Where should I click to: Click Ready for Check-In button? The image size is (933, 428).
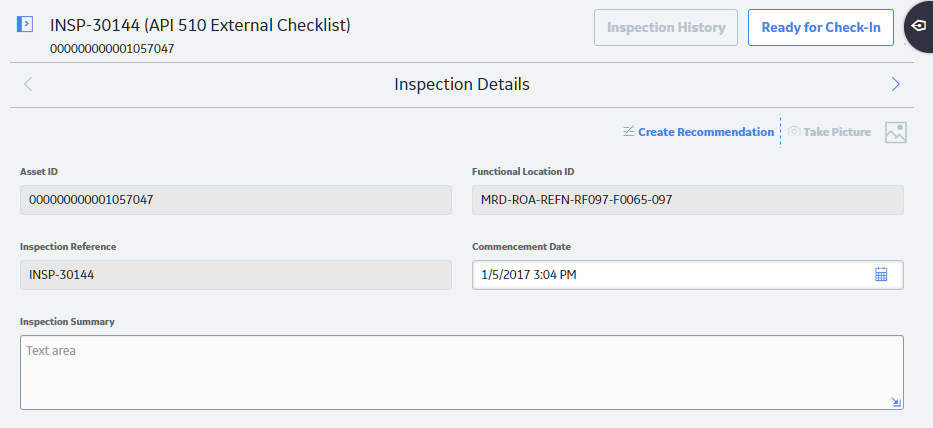coord(821,27)
